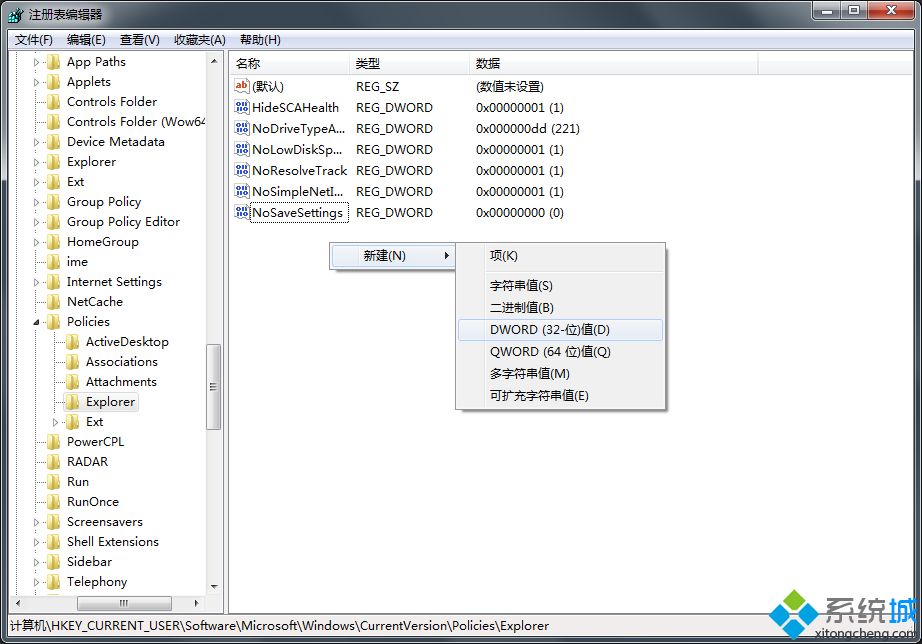Click the tree's horizontal scrollbar left arrow
The image size is (922, 644).
18,603
